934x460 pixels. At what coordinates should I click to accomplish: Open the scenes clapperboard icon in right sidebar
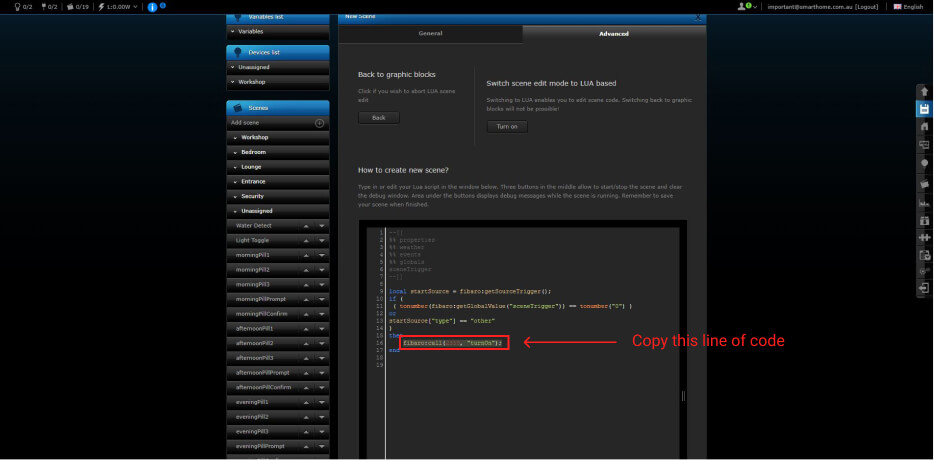(924, 184)
